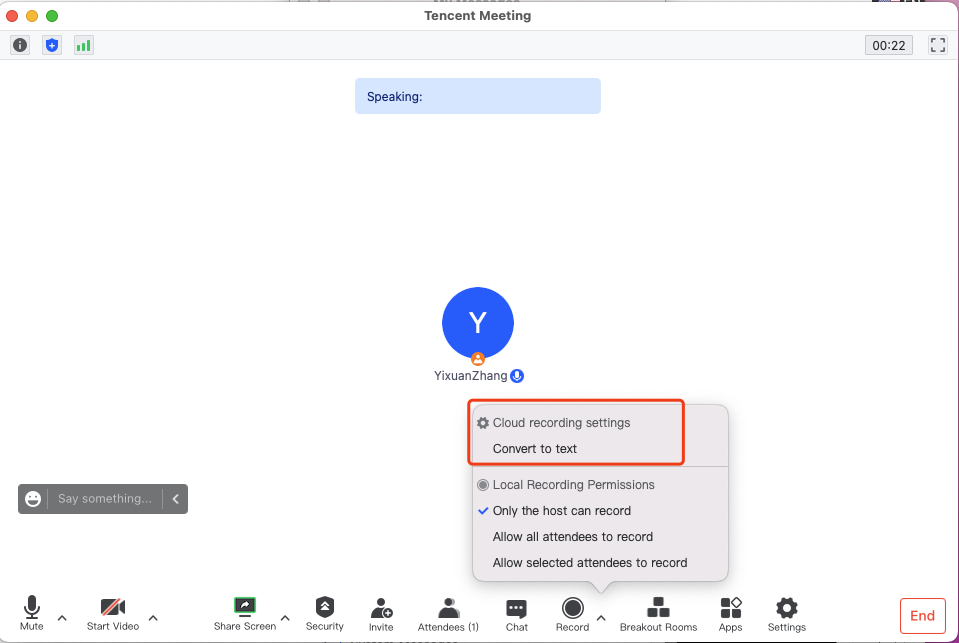Open Breakout Rooms
959x643 pixels.
pos(658,614)
